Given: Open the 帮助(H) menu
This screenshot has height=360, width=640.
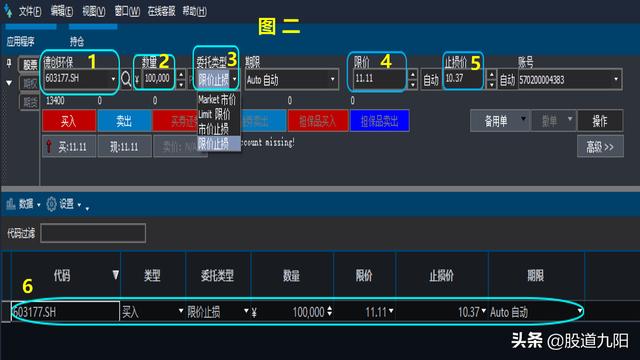Looking at the screenshot, I should point(194,11).
